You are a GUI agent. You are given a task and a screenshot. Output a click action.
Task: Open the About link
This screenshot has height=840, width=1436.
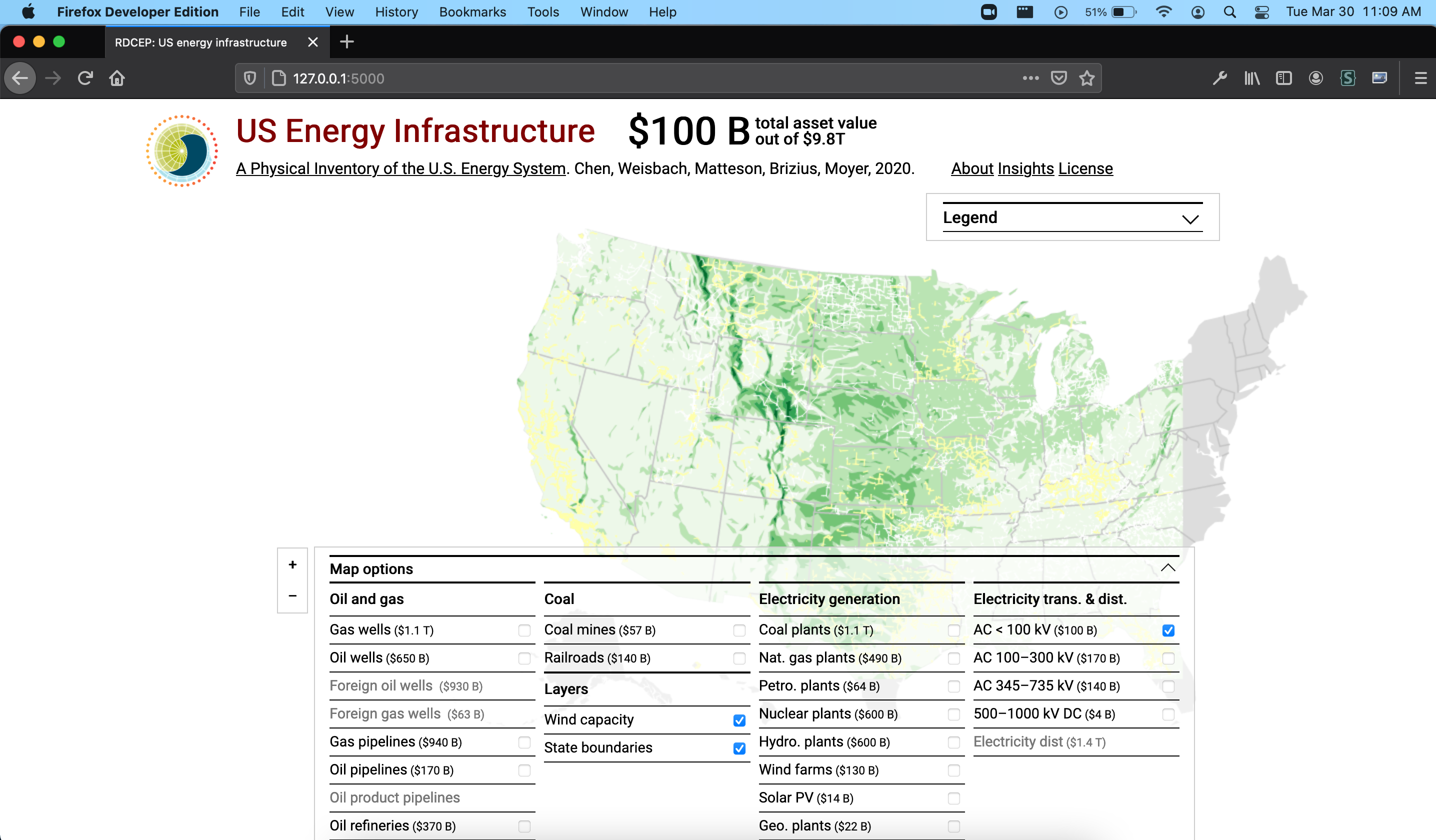971,168
